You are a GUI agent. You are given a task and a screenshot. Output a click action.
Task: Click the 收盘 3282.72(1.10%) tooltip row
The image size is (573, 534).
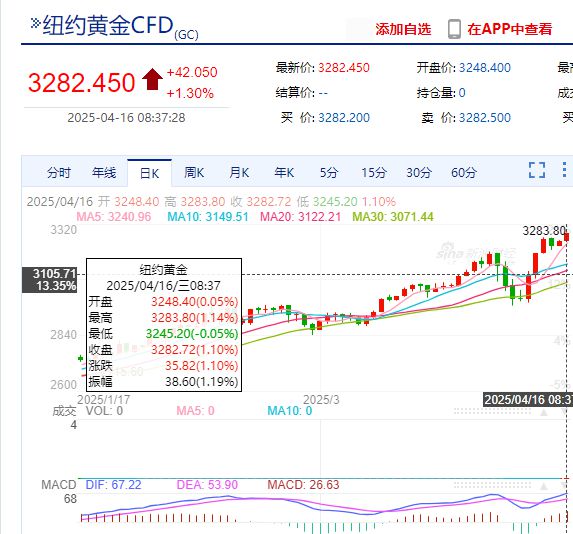click(163, 350)
